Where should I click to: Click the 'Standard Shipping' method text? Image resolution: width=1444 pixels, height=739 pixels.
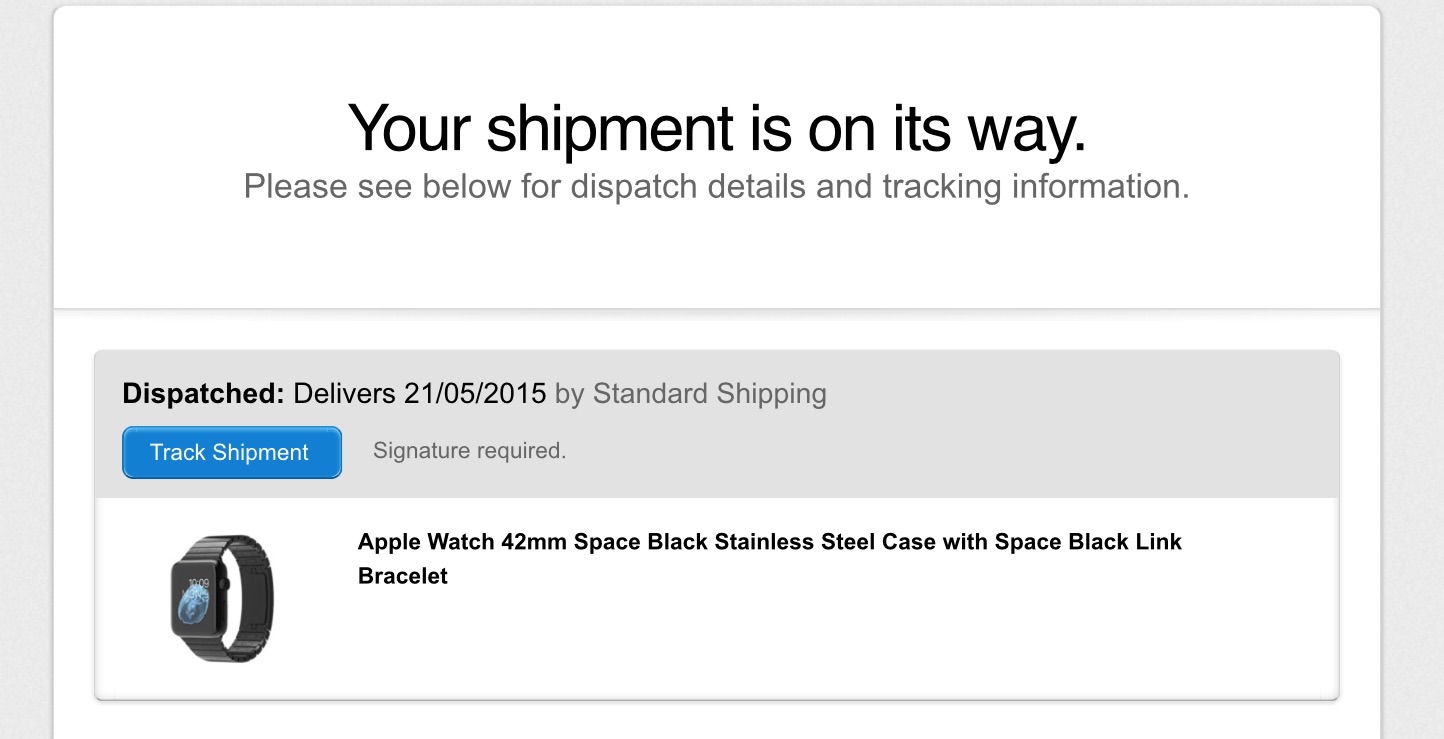[x=709, y=394]
